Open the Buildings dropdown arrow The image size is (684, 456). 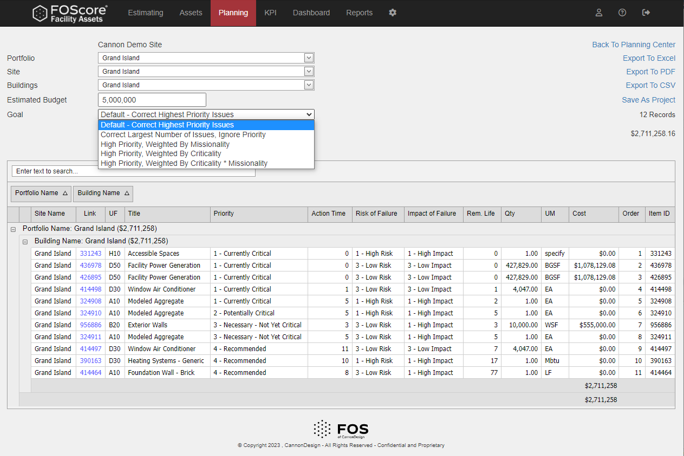click(308, 85)
